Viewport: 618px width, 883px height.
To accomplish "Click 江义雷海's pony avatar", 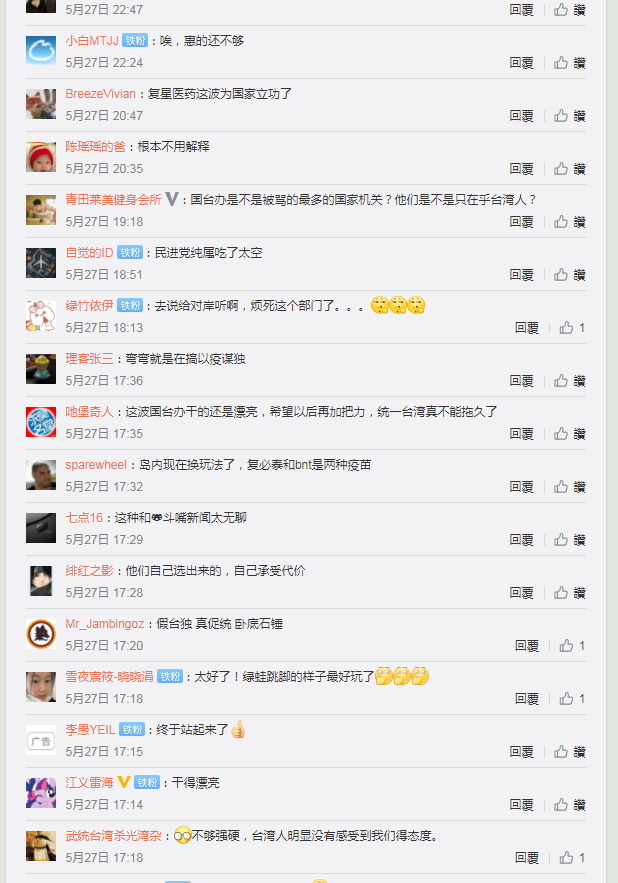I will pos(41,792).
